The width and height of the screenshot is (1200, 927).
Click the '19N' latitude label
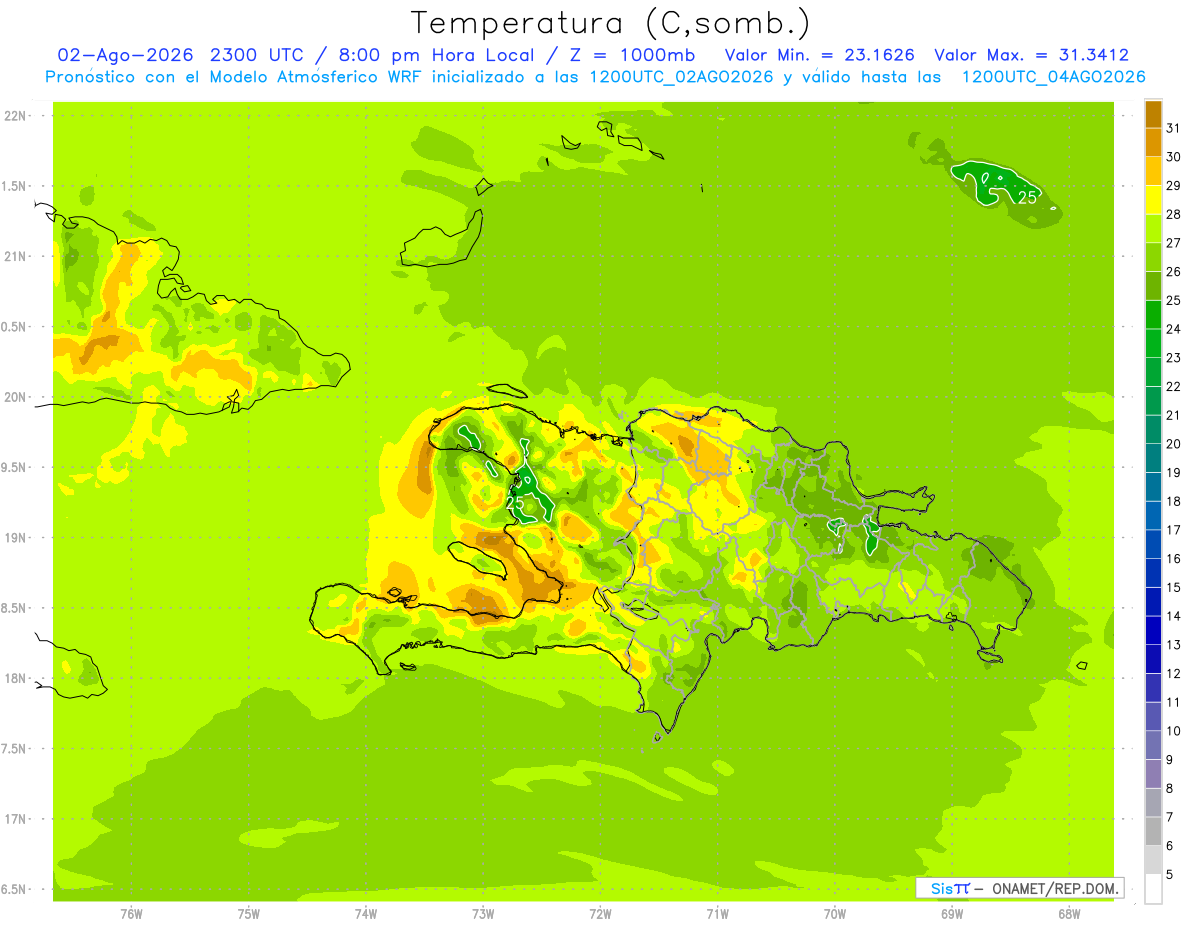tap(15, 538)
